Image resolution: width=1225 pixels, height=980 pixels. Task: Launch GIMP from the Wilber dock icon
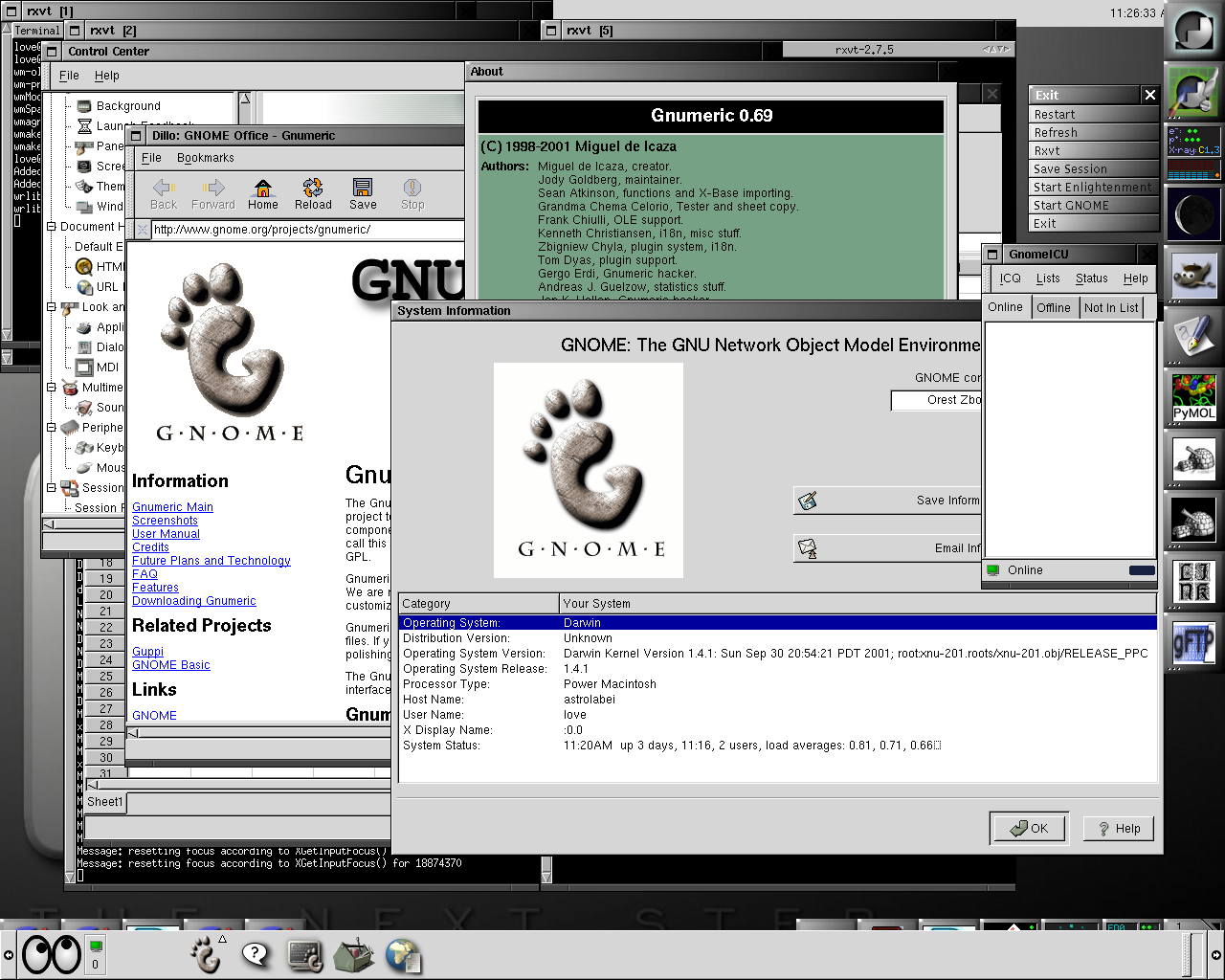[x=1193, y=278]
